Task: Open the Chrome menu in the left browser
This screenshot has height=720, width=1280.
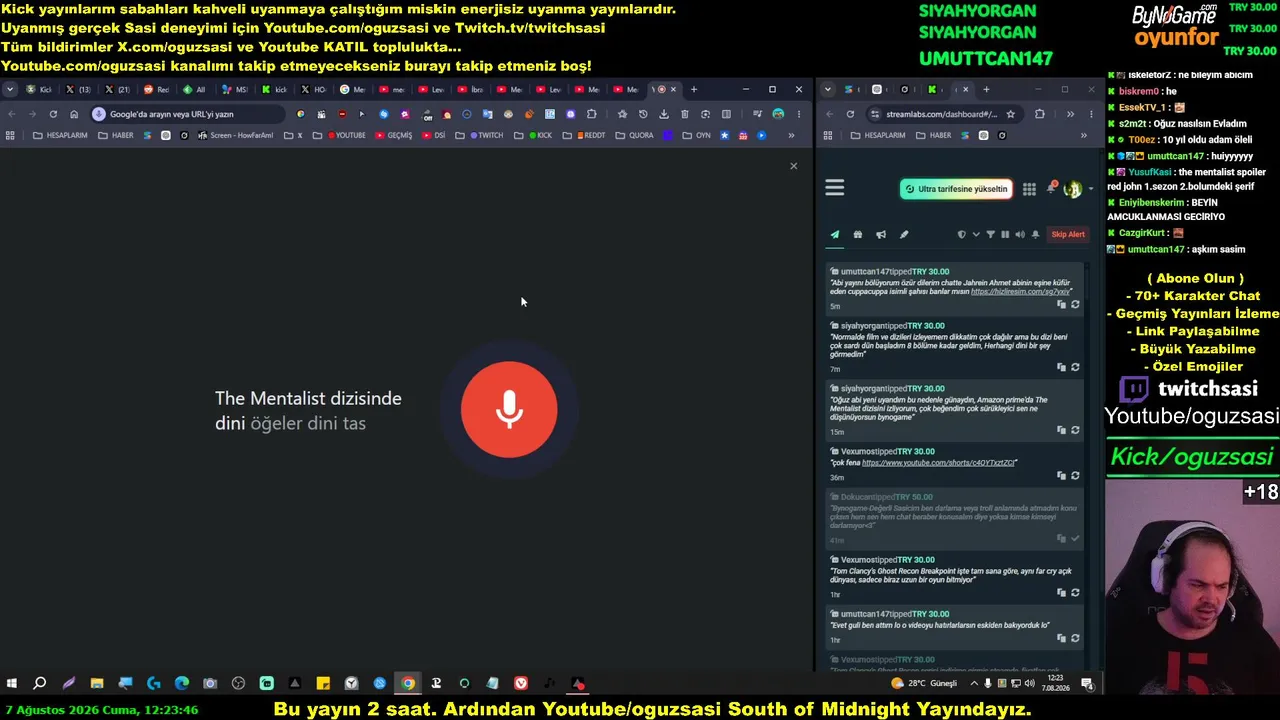Action: click(x=797, y=114)
